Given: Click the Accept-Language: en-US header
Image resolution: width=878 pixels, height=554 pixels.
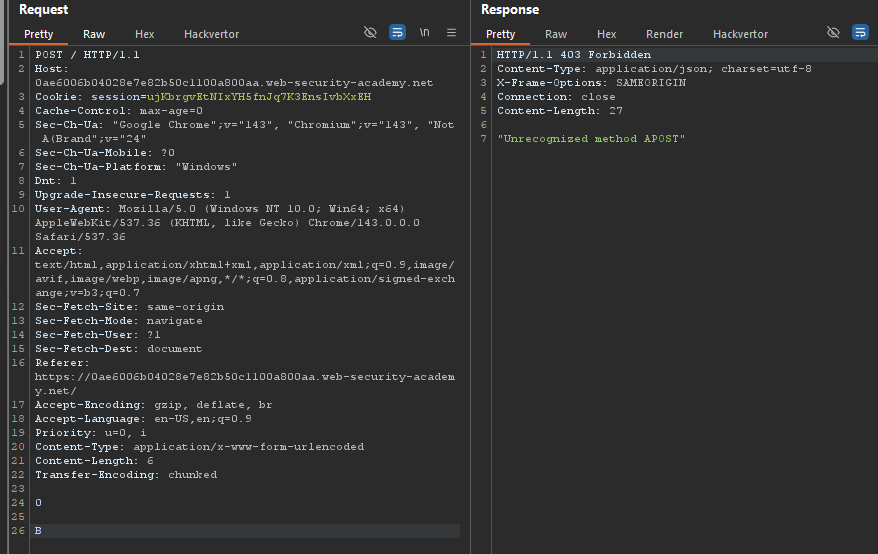Looking at the screenshot, I should click(x=143, y=419).
